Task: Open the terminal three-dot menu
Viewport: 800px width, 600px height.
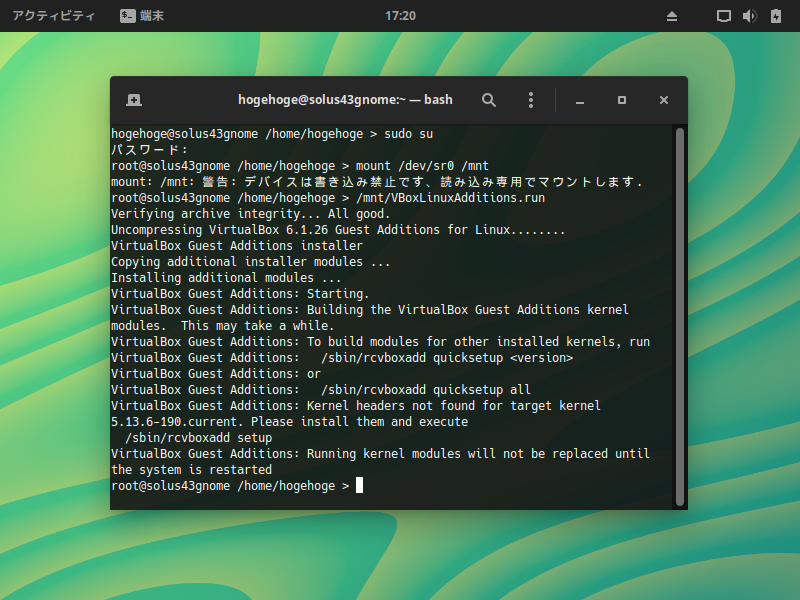Action: point(531,100)
